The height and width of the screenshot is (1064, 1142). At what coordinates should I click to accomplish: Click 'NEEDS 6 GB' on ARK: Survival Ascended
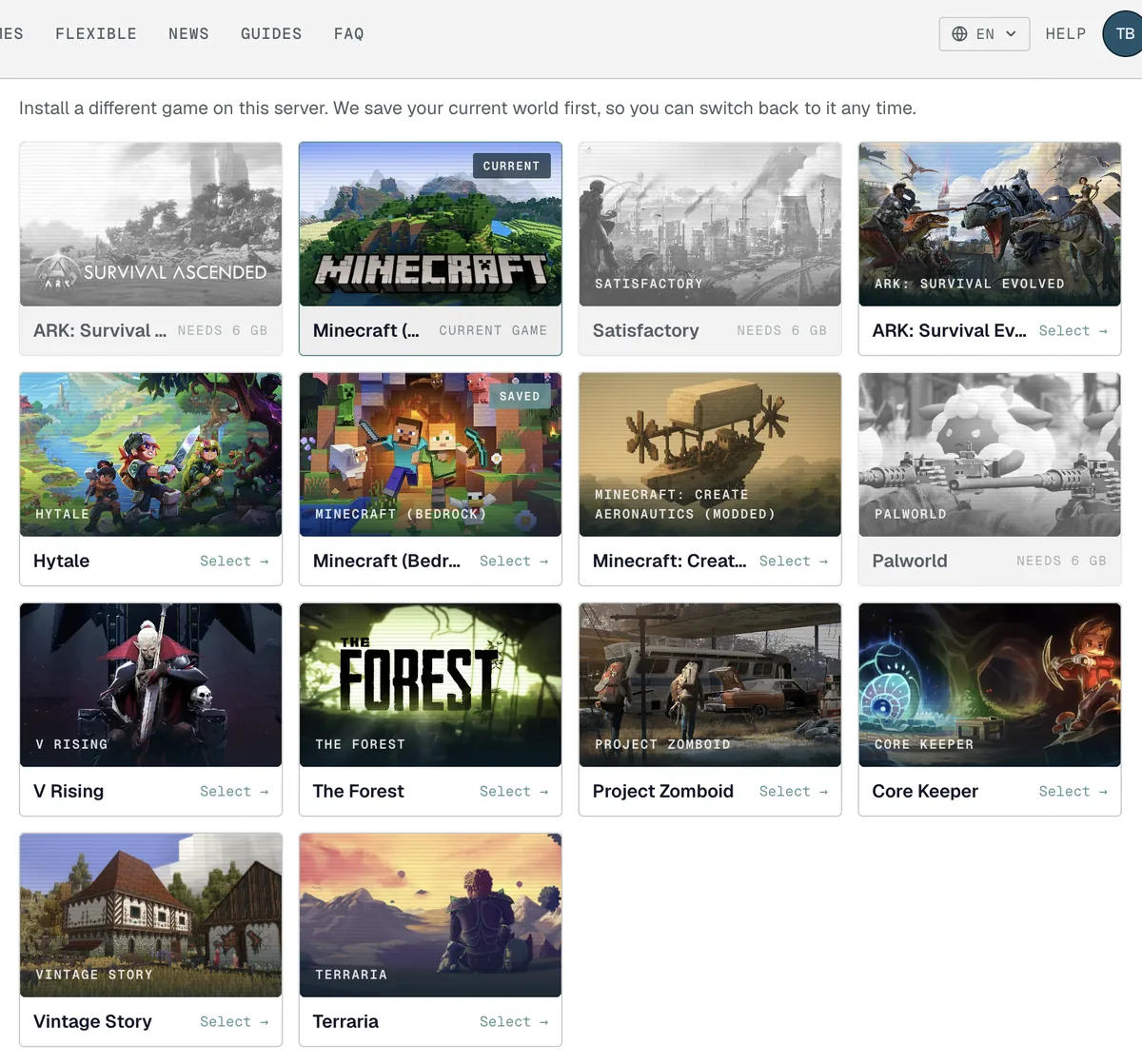222,330
